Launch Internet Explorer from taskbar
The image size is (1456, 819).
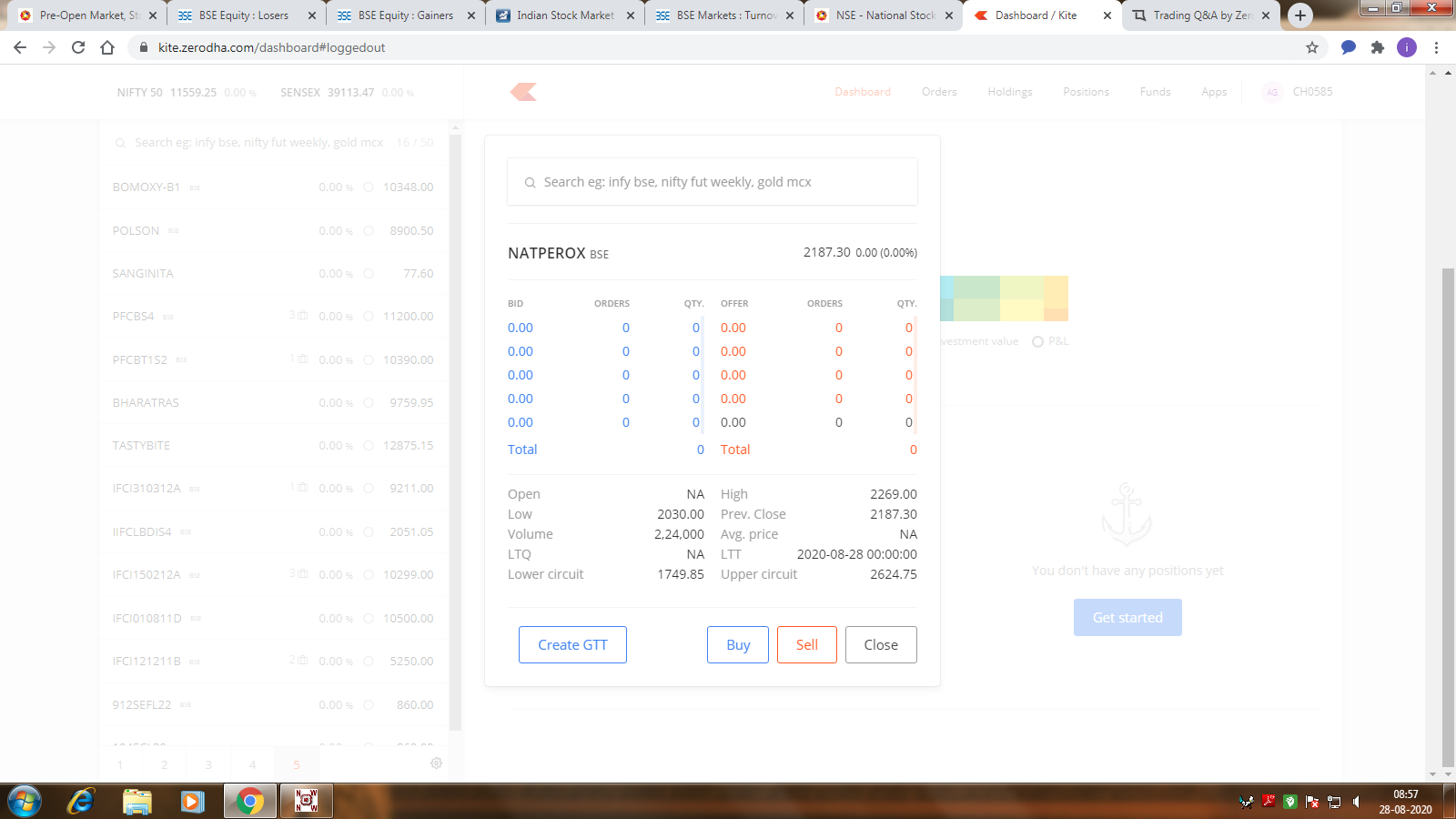coord(81,802)
